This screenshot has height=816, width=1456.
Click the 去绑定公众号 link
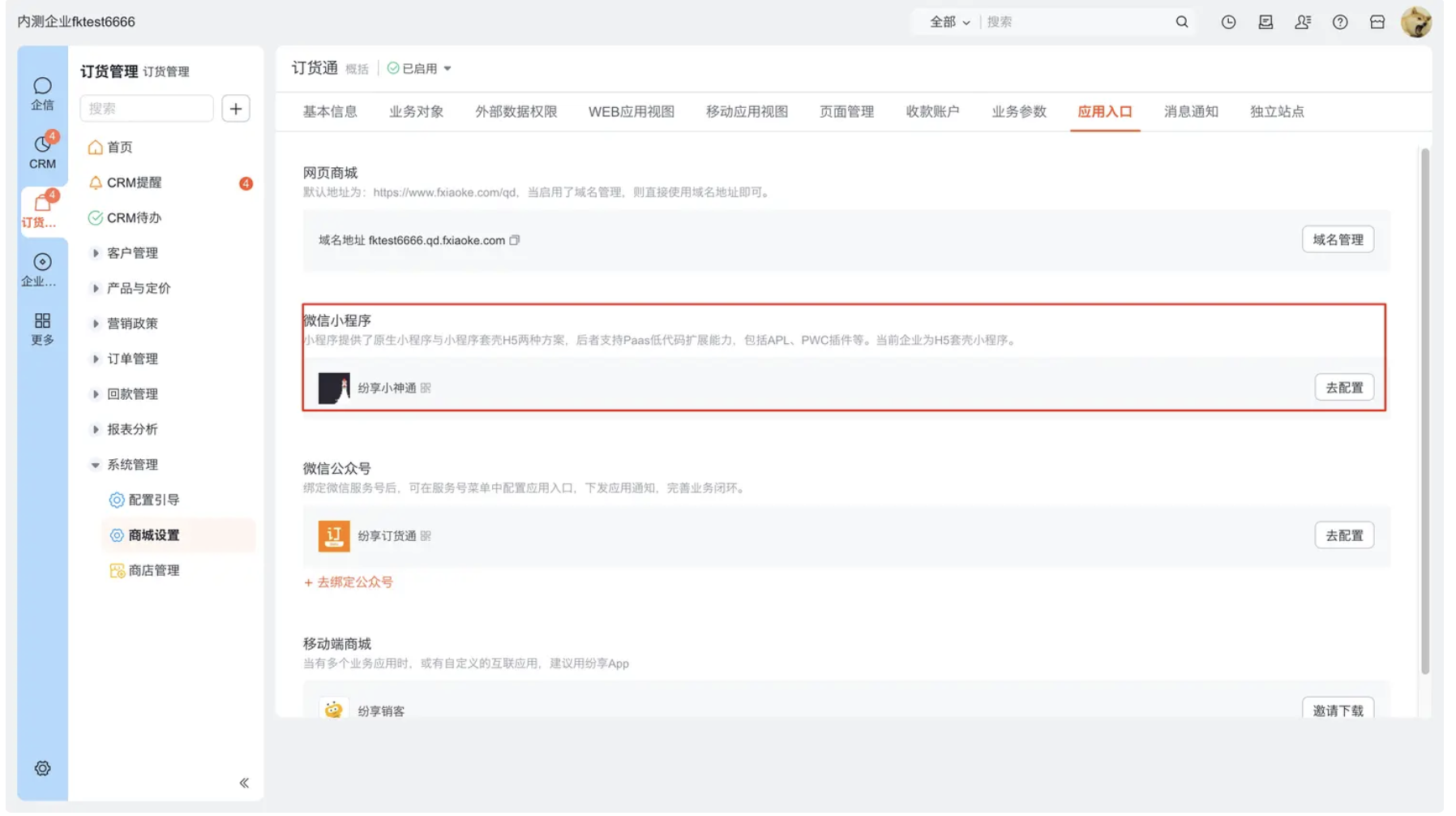(349, 582)
